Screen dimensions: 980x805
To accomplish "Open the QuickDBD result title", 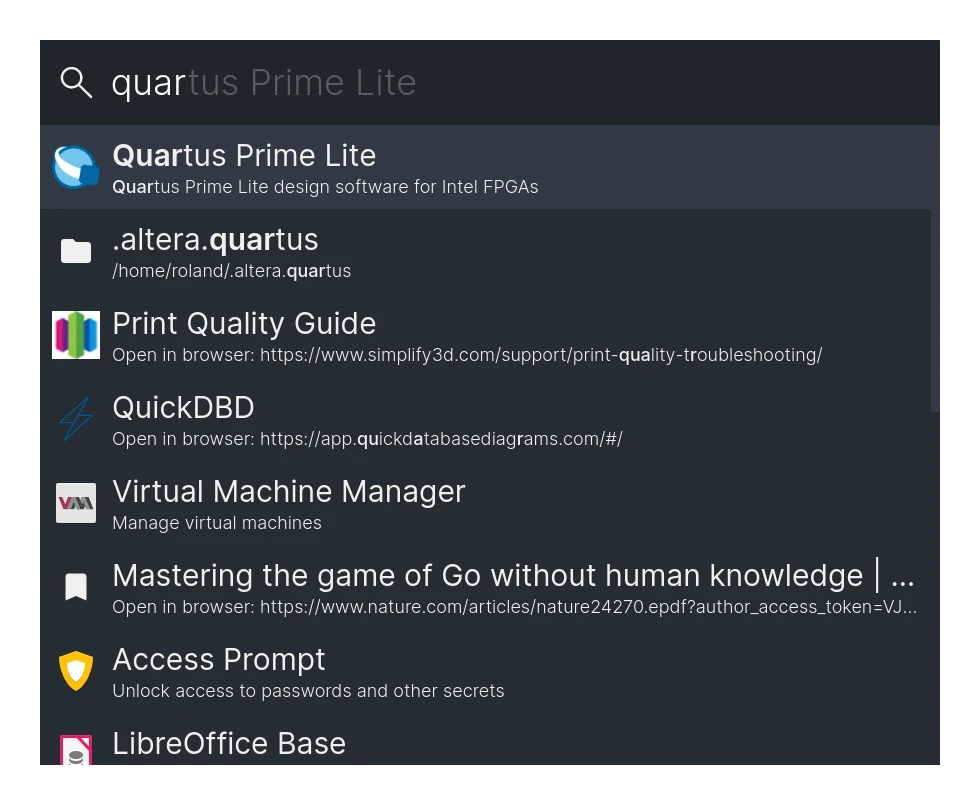I will click(183, 408).
